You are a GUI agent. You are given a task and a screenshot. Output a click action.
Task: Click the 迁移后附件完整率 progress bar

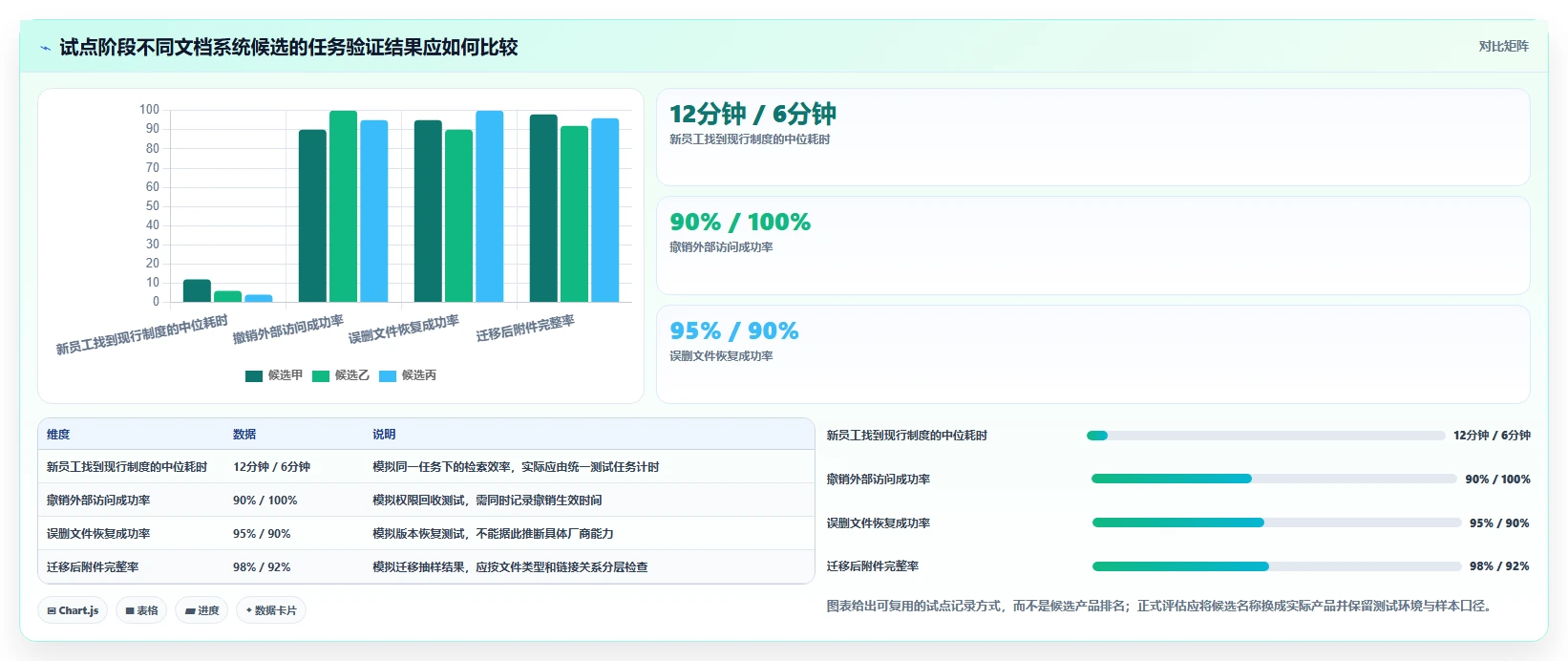(x=1277, y=566)
